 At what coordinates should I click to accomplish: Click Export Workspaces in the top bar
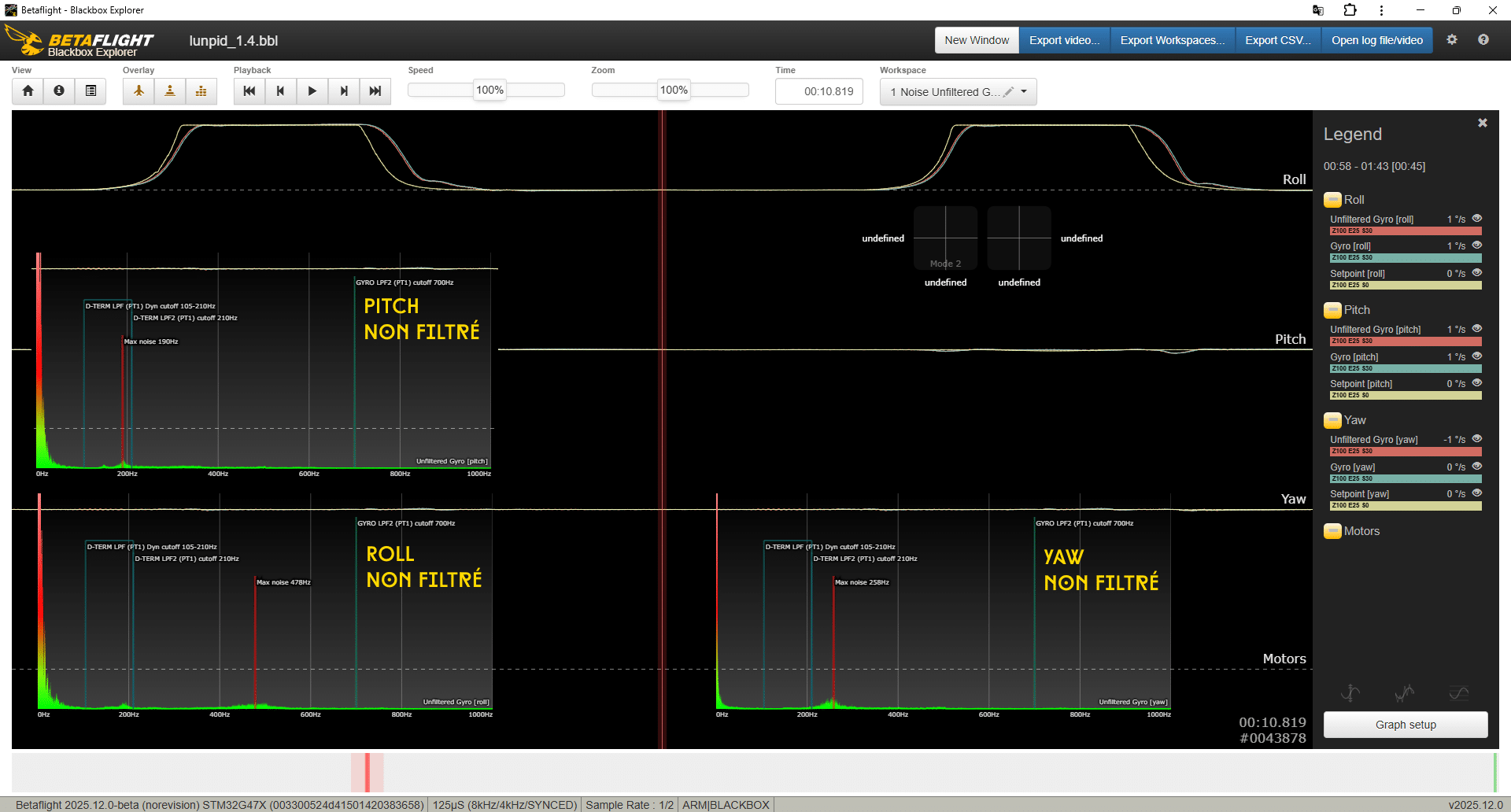click(1172, 40)
